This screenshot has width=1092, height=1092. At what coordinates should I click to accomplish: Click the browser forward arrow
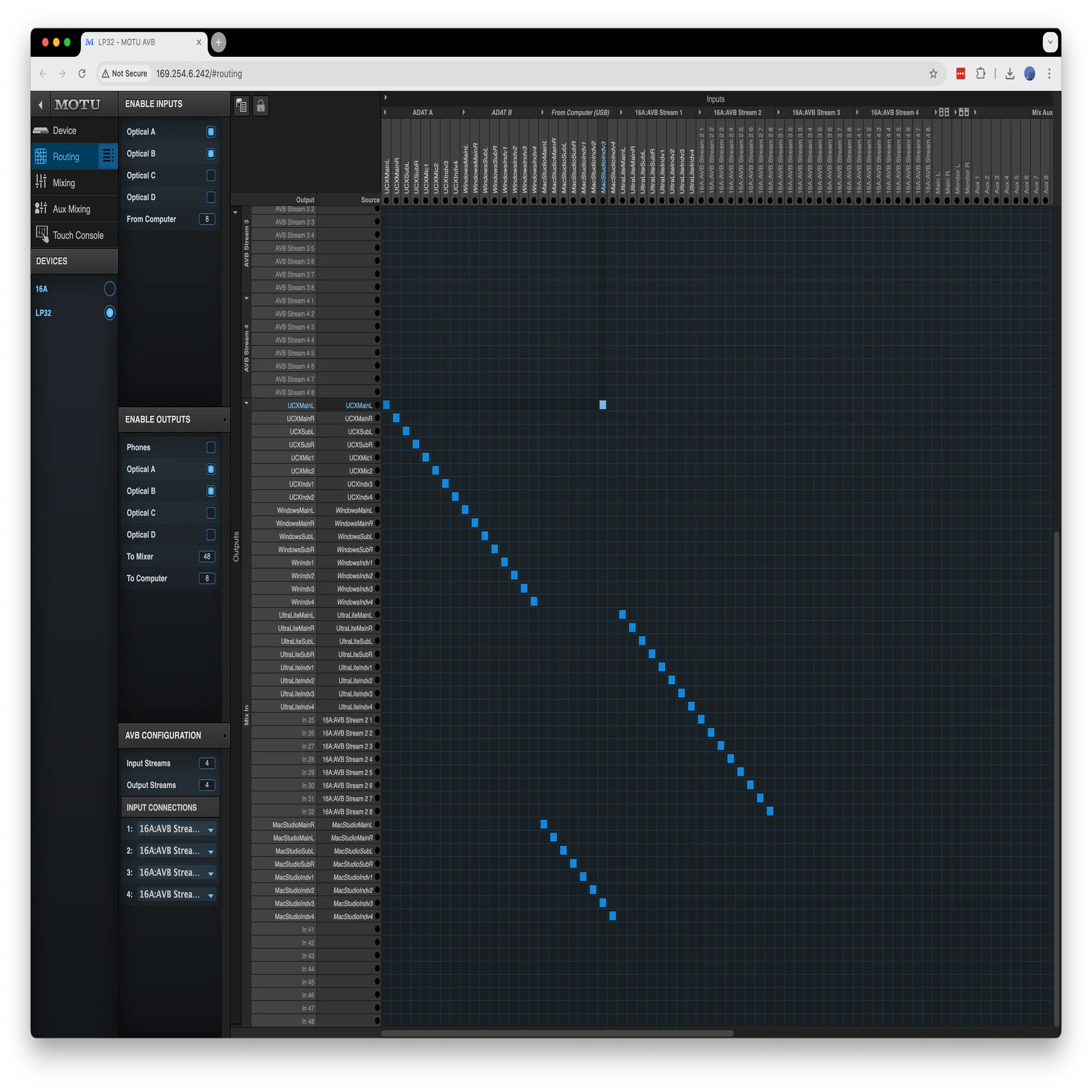[x=62, y=74]
